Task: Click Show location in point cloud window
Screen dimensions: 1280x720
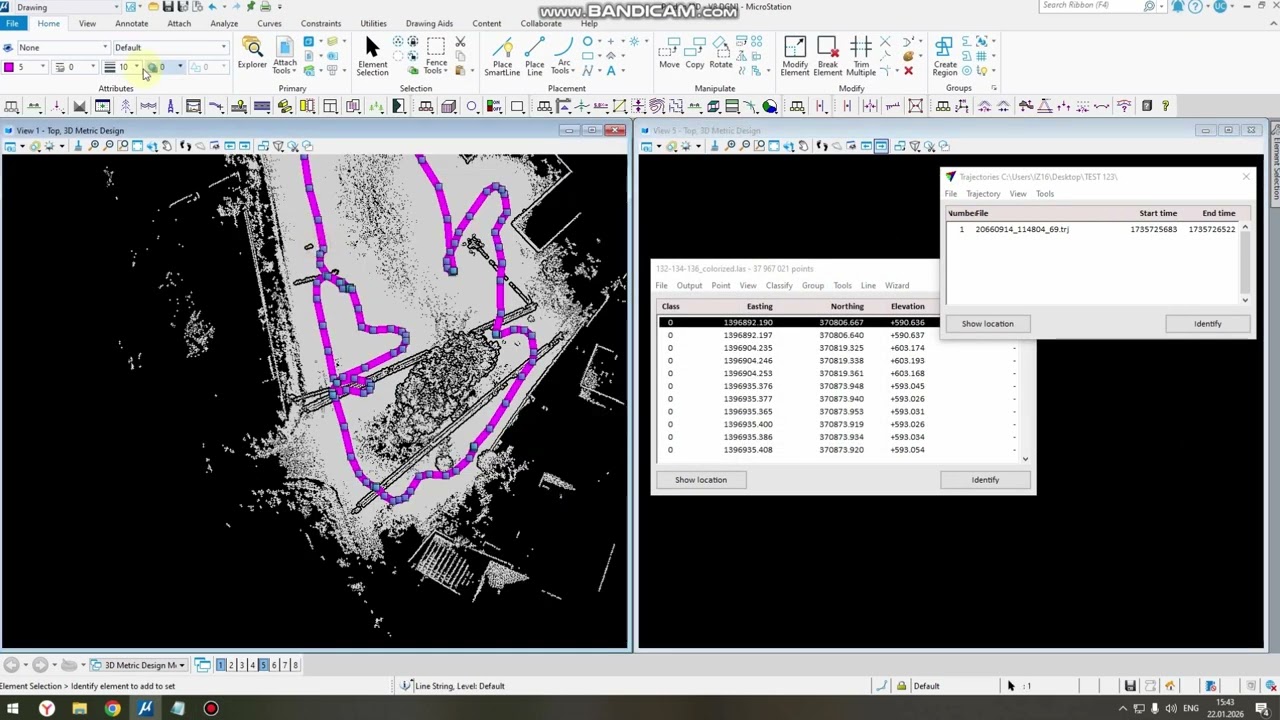Action: (x=700, y=480)
